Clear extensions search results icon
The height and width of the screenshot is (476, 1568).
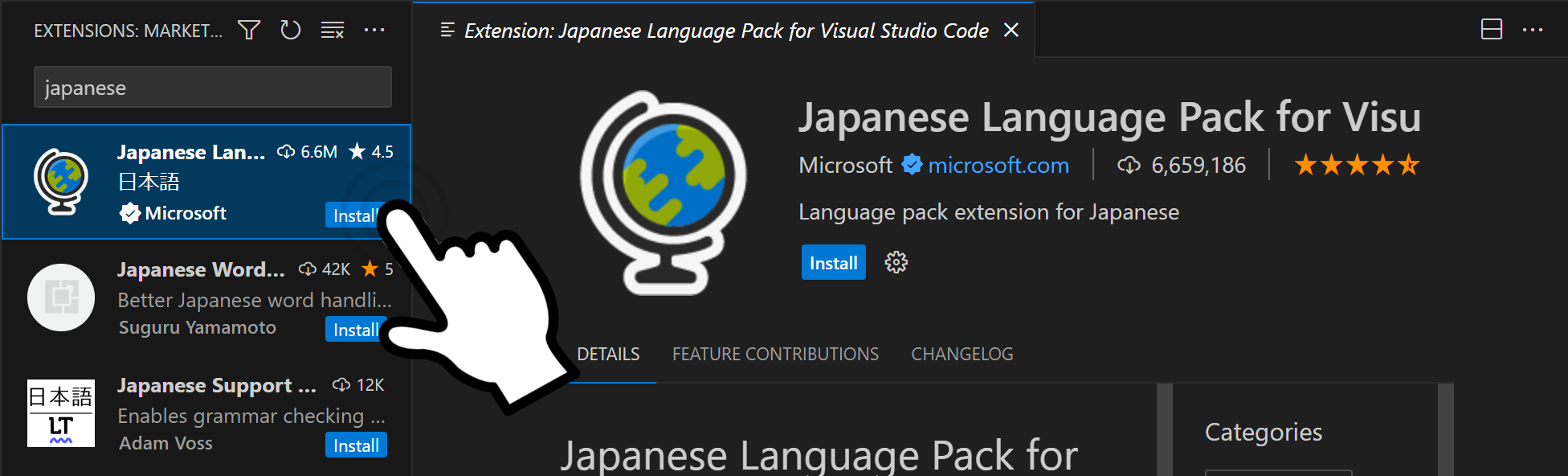click(x=333, y=31)
